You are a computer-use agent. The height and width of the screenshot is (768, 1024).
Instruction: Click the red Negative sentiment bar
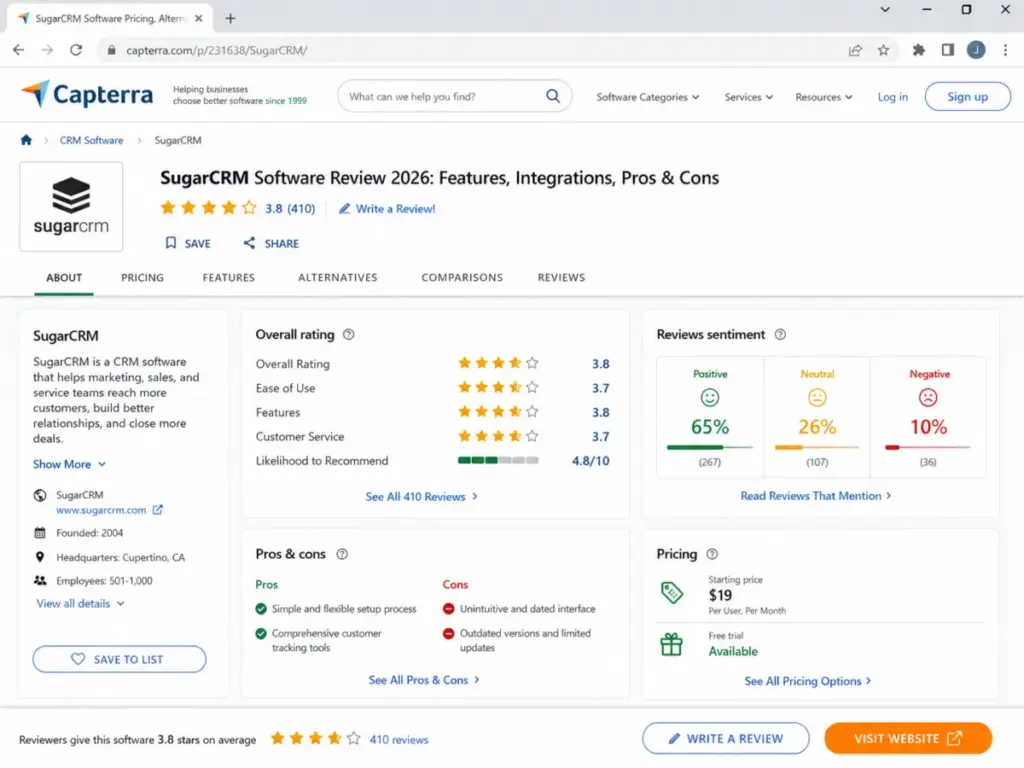pyautogui.click(x=927, y=447)
